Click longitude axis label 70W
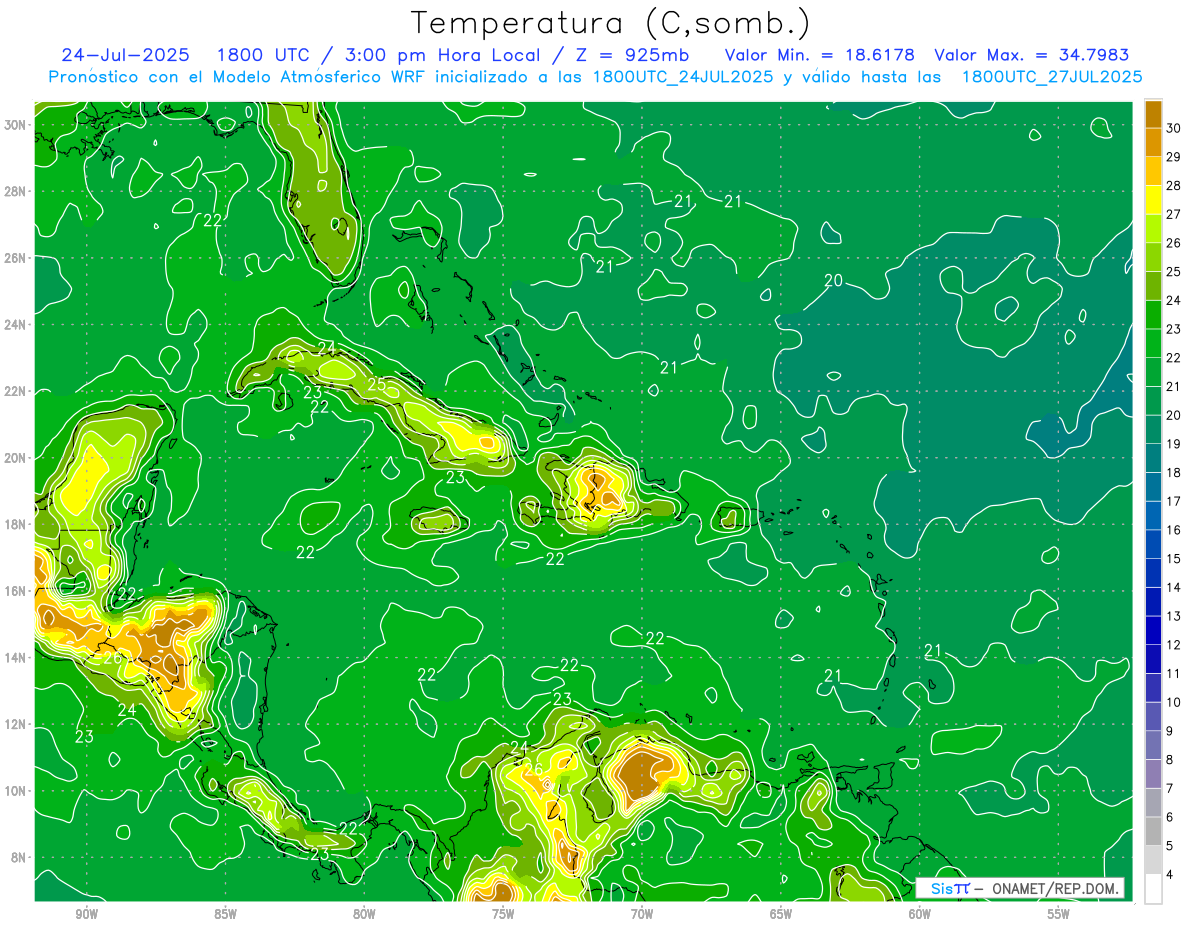Viewport: 1200px width, 927px height. tap(642, 914)
